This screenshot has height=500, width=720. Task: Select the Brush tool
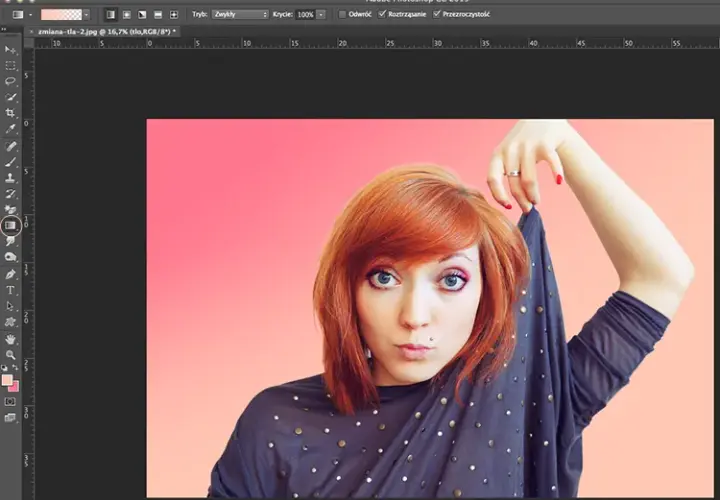[x=10, y=162]
